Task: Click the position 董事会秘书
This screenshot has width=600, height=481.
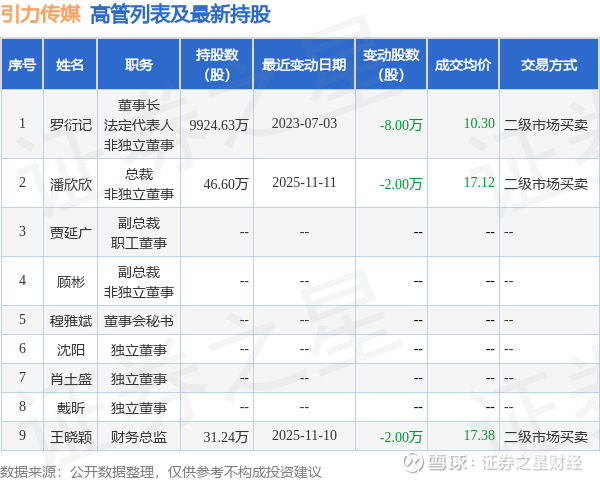Action: pos(139,321)
